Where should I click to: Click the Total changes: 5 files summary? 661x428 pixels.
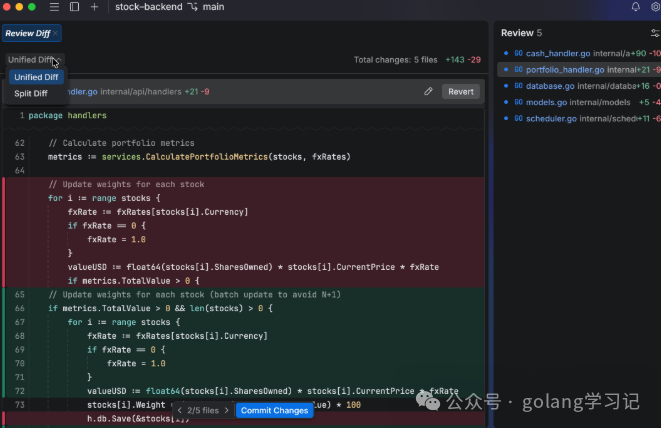click(x=395, y=60)
